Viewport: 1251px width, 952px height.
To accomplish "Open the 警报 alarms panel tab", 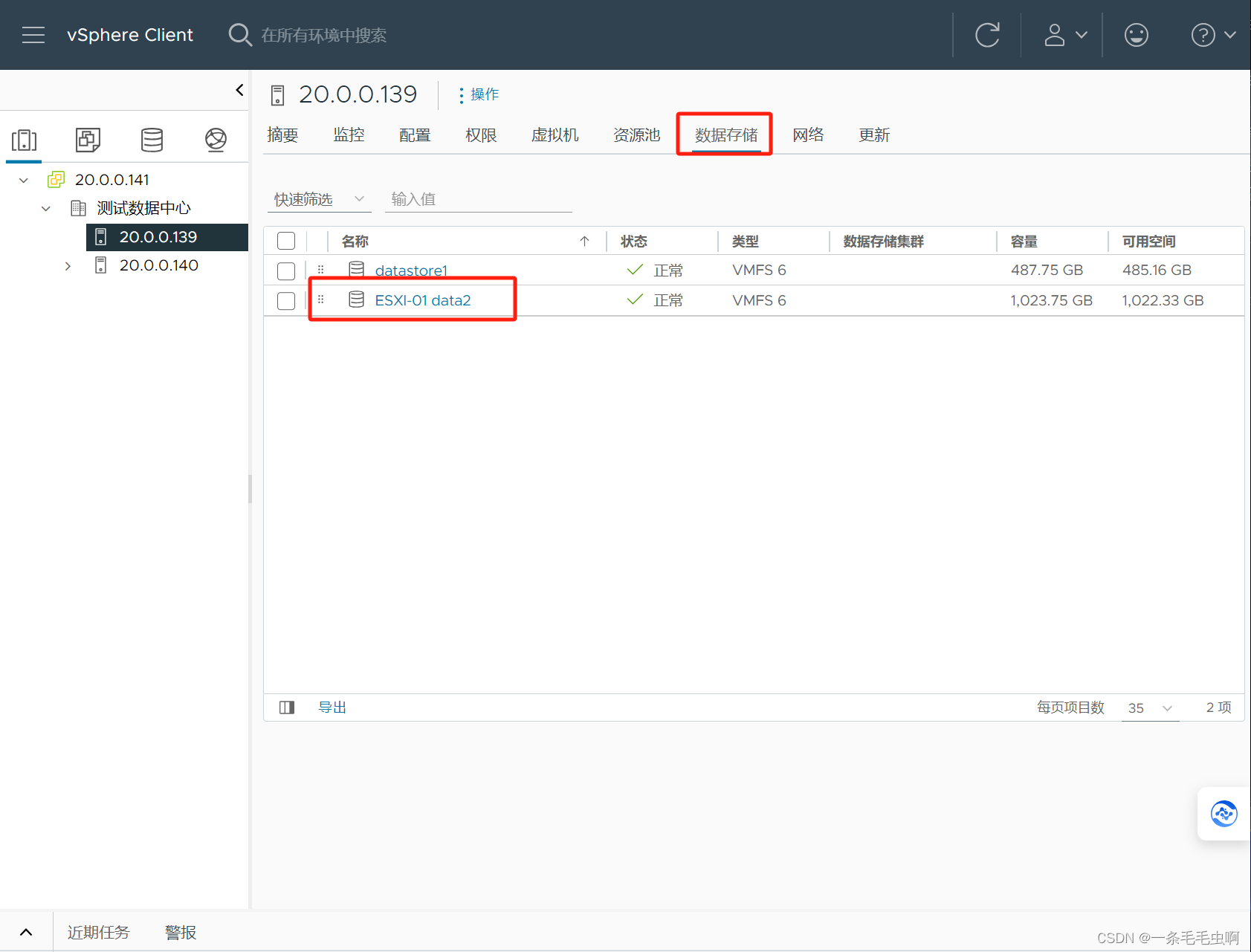I will [x=181, y=932].
